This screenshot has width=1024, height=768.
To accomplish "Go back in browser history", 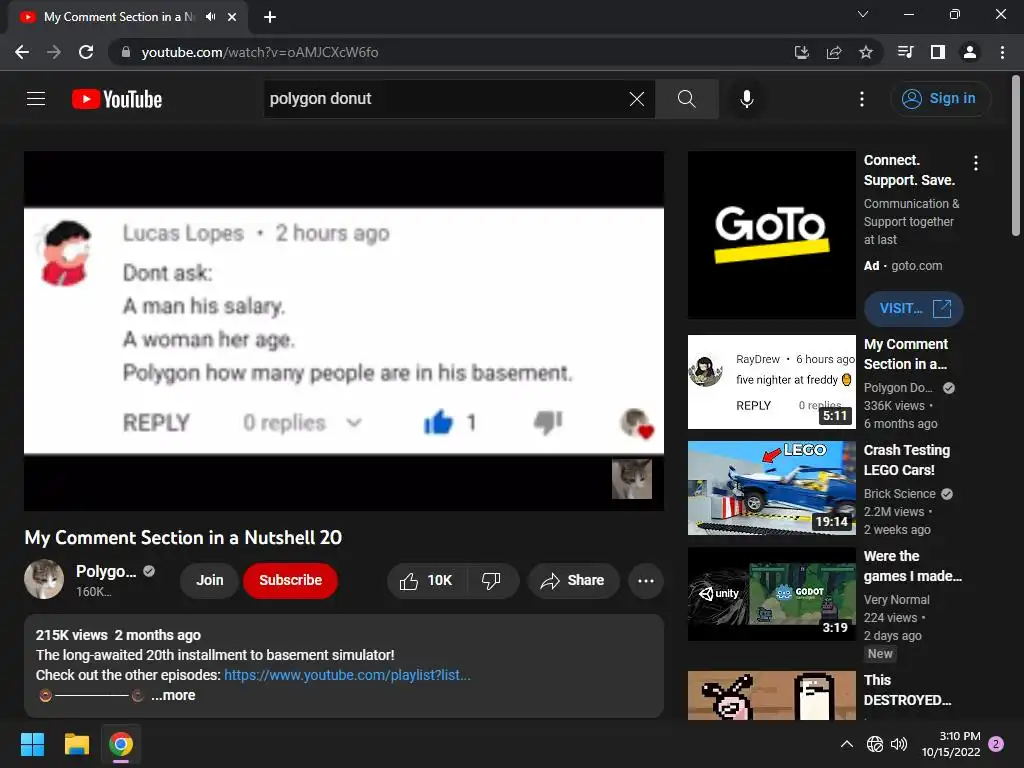I will [x=22, y=52].
